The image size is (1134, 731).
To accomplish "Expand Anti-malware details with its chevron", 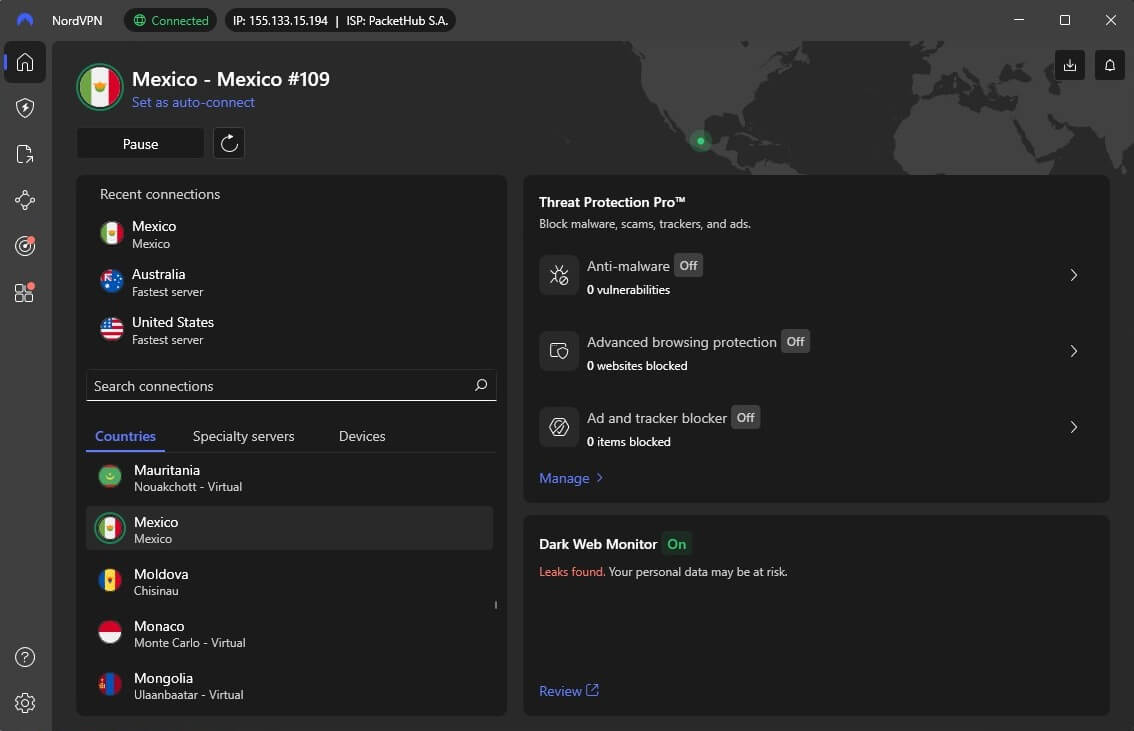I will tap(1074, 275).
